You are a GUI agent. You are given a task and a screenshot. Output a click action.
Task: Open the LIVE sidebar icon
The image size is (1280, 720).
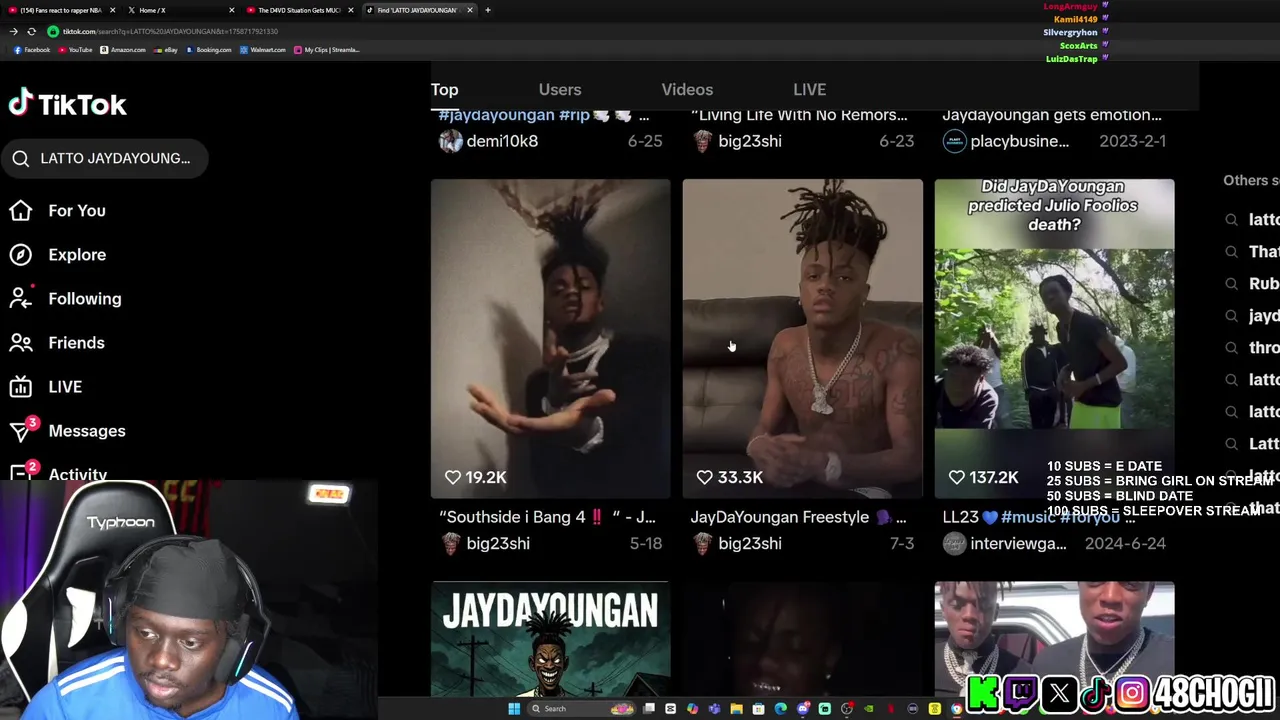click(21, 386)
